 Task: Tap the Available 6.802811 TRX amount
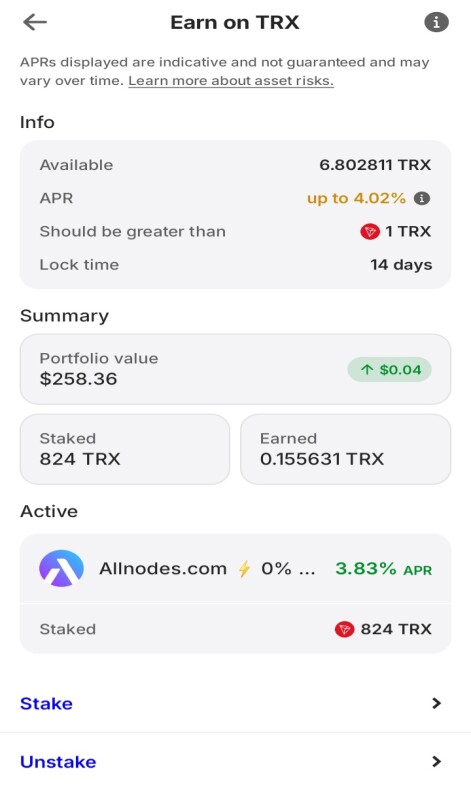click(375, 165)
